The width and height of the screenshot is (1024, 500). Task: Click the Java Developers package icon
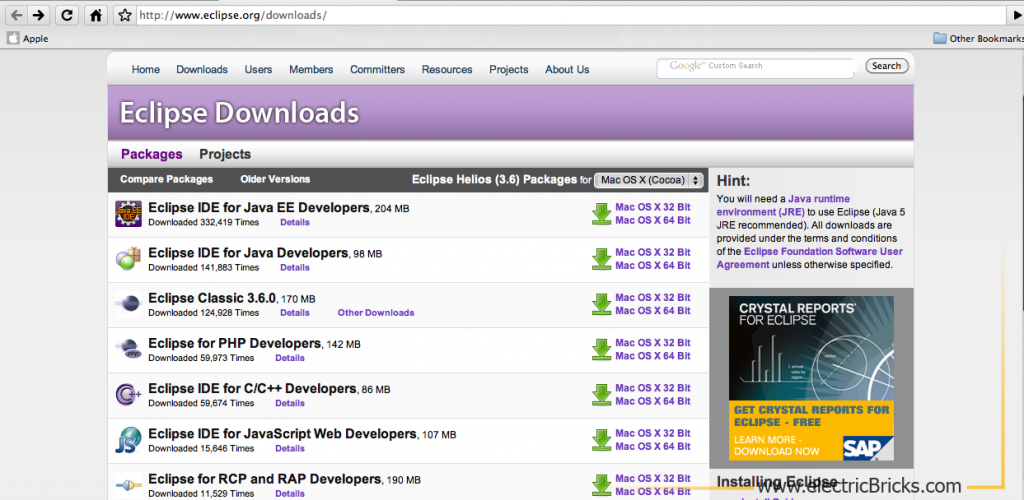click(128, 259)
